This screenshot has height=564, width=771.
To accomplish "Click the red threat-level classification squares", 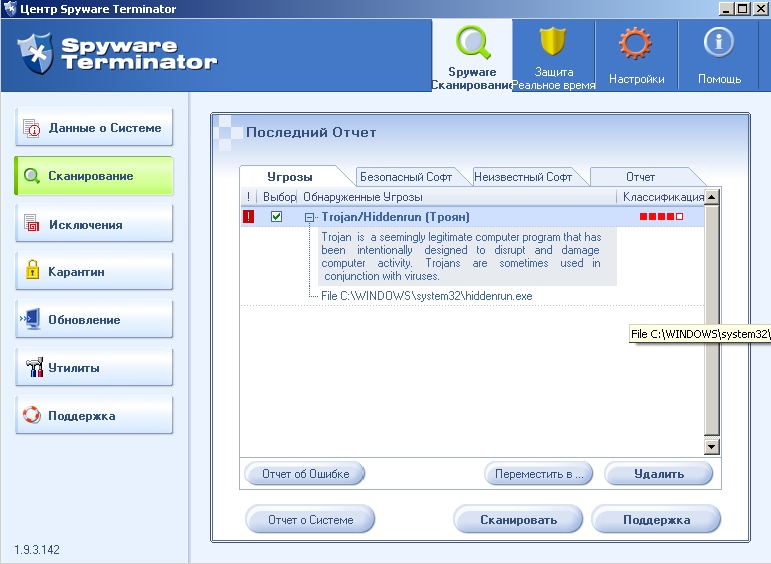I will pos(661,216).
